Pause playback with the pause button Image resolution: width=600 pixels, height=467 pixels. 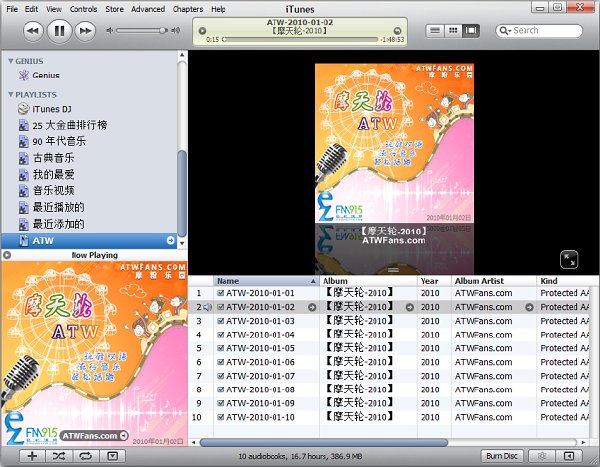coord(59,31)
